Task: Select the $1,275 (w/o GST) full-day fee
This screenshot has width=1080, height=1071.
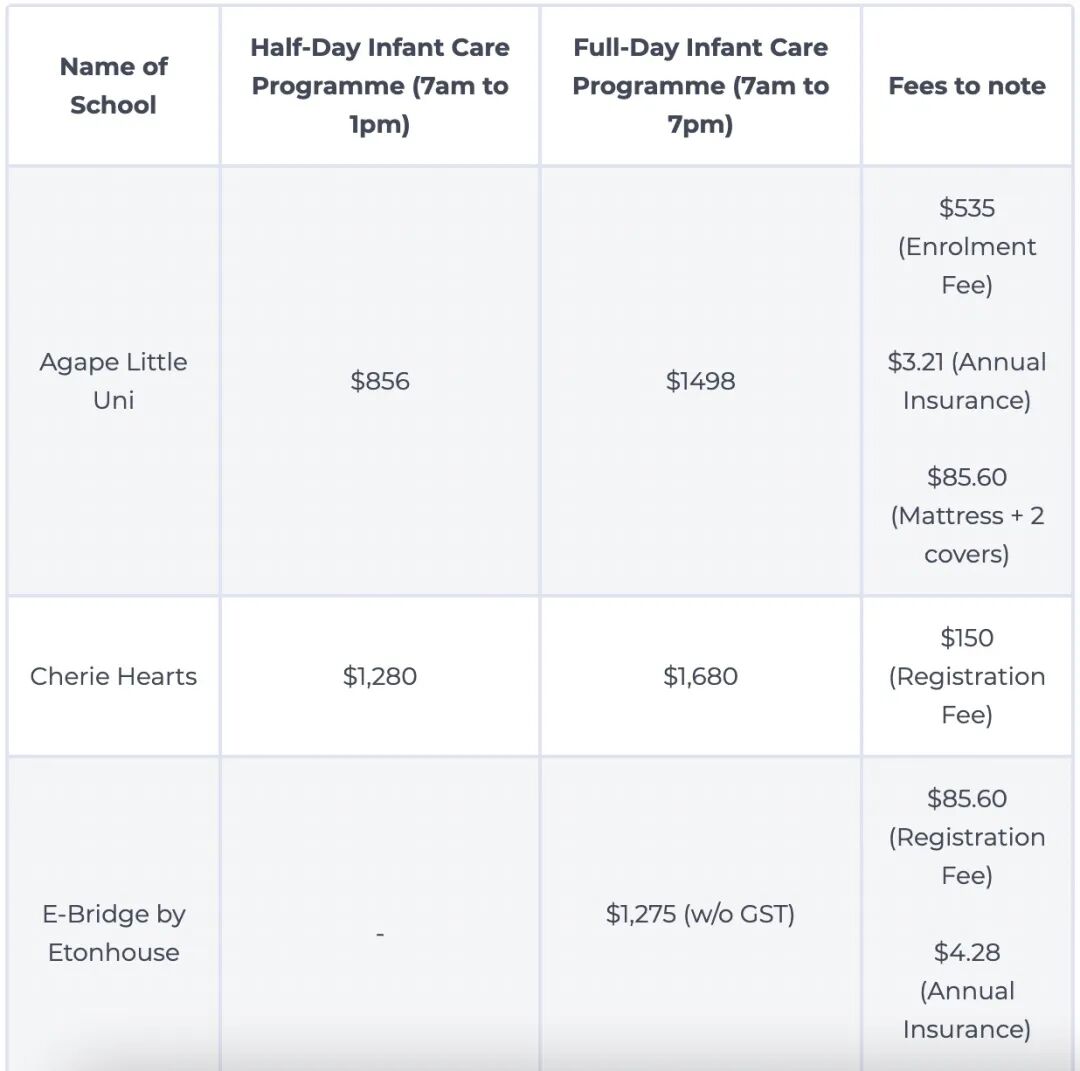Action: (700, 914)
